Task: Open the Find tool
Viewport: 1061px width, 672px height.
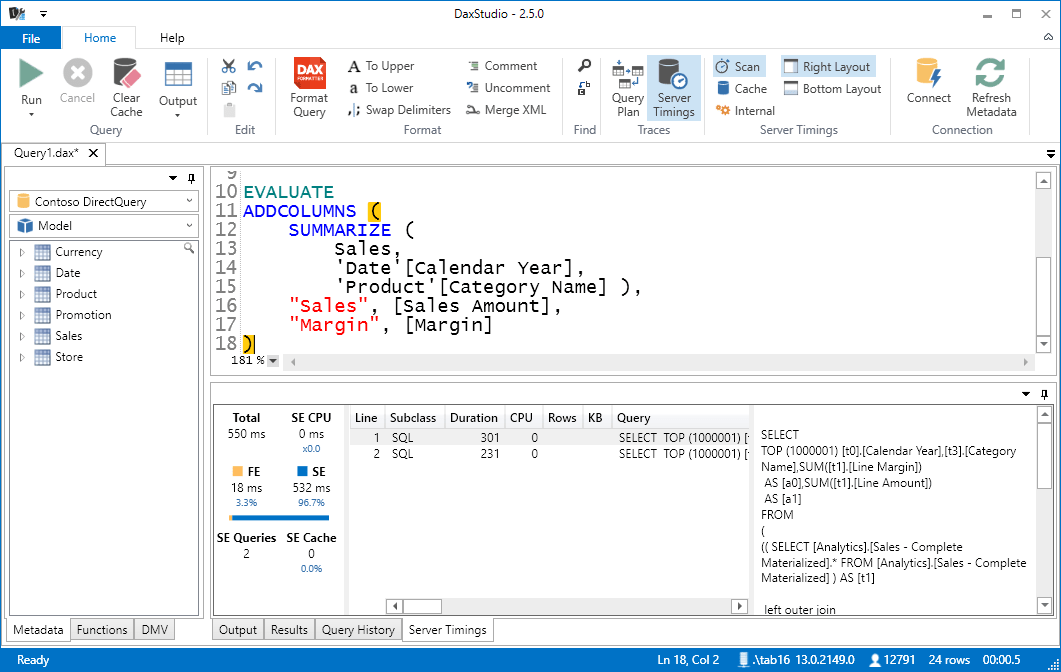Action: pyautogui.click(x=583, y=66)
